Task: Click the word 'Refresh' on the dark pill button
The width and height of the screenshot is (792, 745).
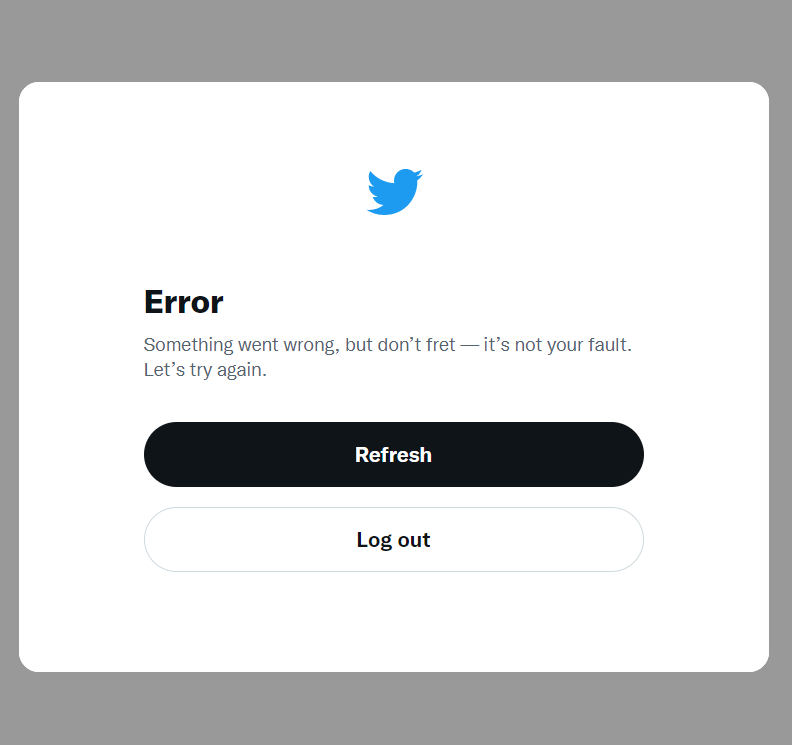Action: click(x=393, y=455)
